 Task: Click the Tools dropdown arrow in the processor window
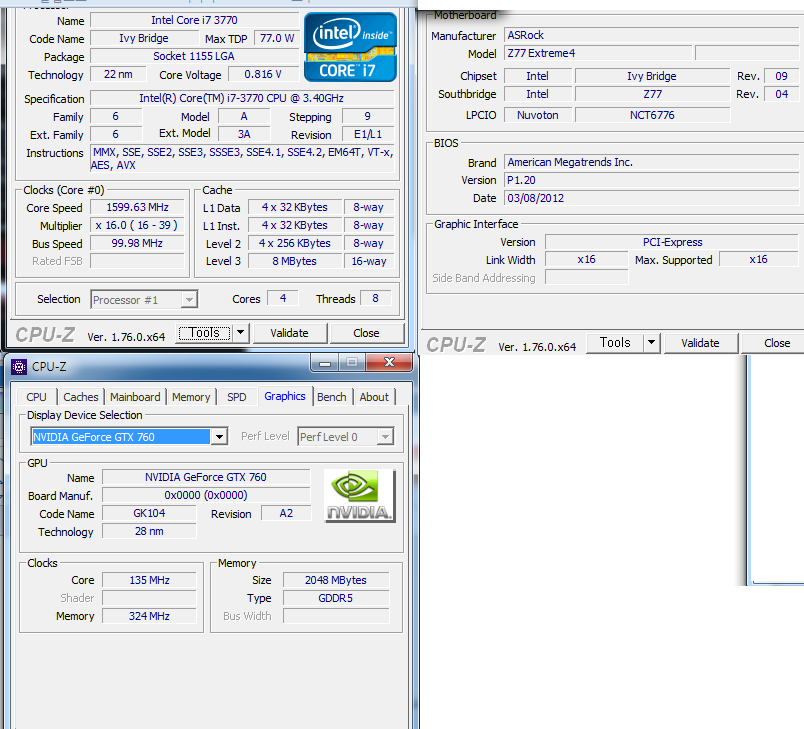point(240,333)
